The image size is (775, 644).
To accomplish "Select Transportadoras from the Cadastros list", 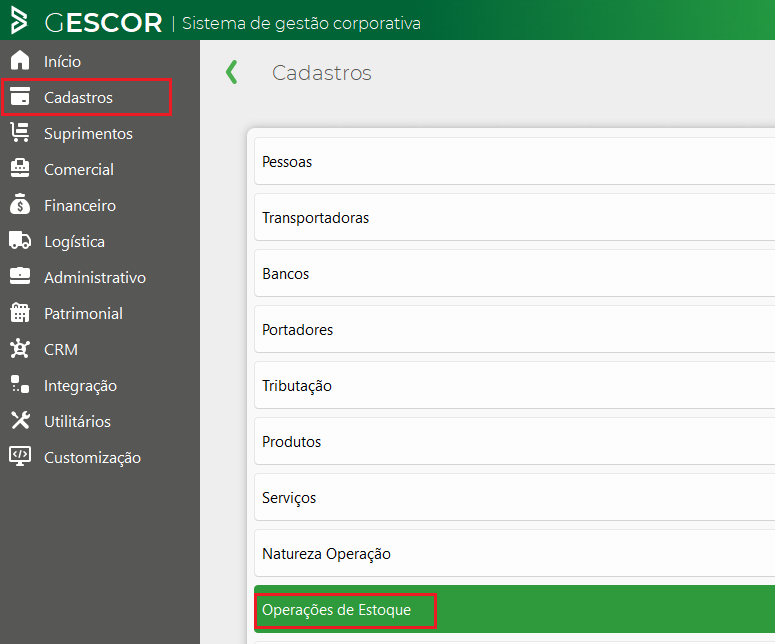I will point(515,217).
